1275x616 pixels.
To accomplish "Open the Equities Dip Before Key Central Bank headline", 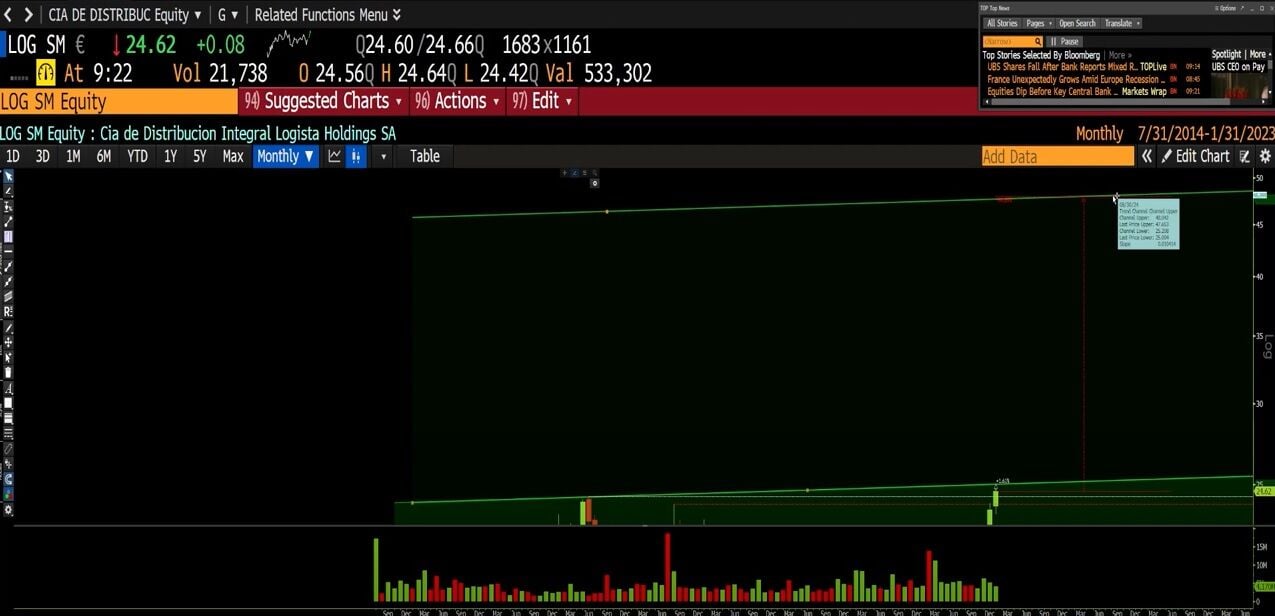I will coord(1053,92).
